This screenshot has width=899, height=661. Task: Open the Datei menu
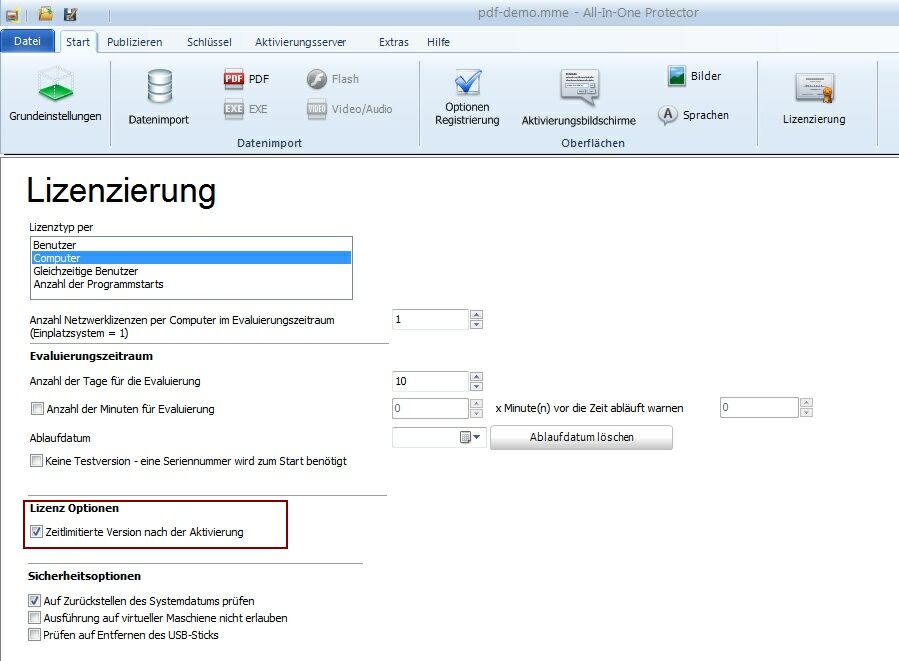coord(28,41)
